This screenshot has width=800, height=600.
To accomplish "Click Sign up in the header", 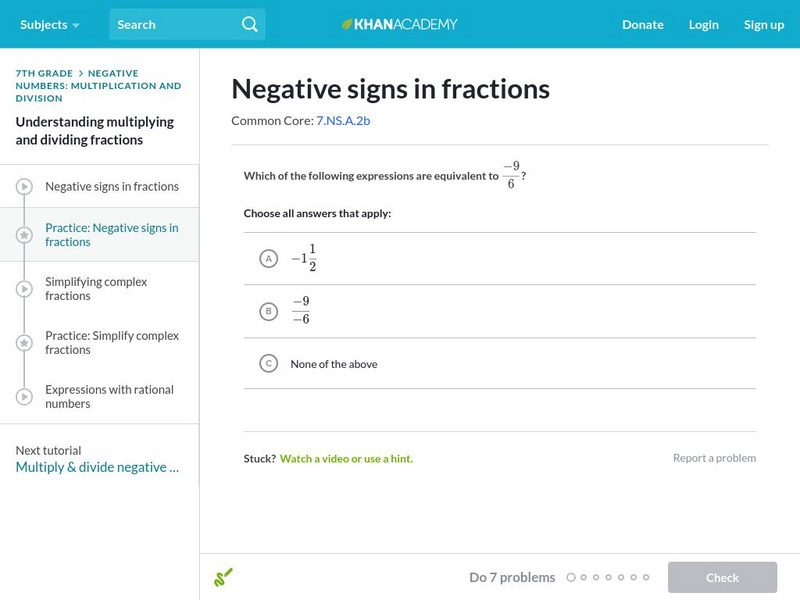I will [763, 24].
